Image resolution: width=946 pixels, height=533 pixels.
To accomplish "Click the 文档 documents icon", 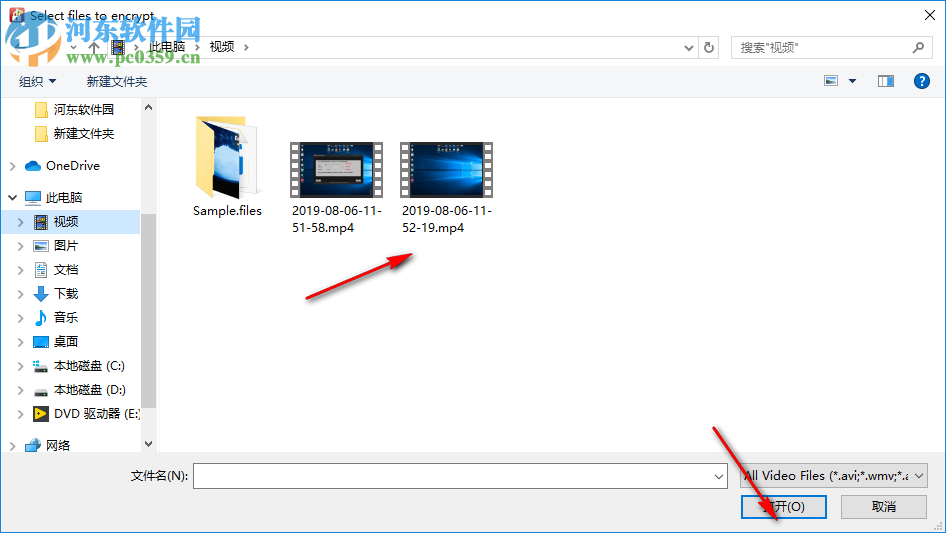I will (40, 270).
